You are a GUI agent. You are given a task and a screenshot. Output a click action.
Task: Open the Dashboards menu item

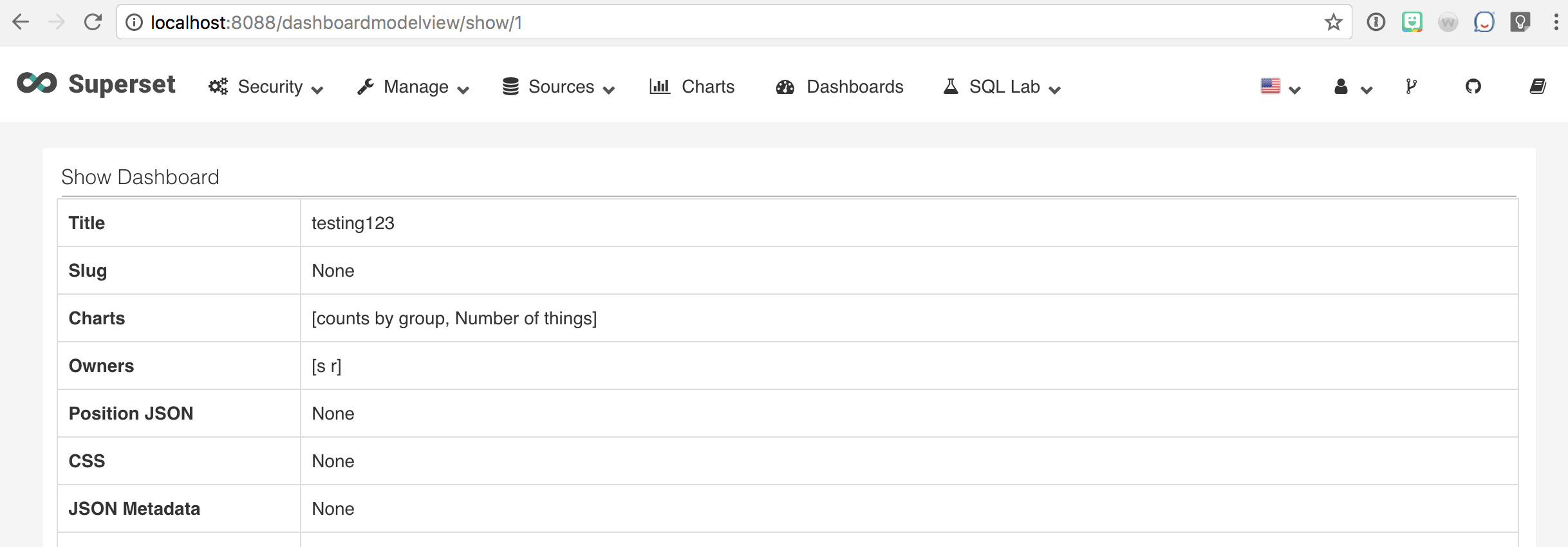[x=854, y=86]
